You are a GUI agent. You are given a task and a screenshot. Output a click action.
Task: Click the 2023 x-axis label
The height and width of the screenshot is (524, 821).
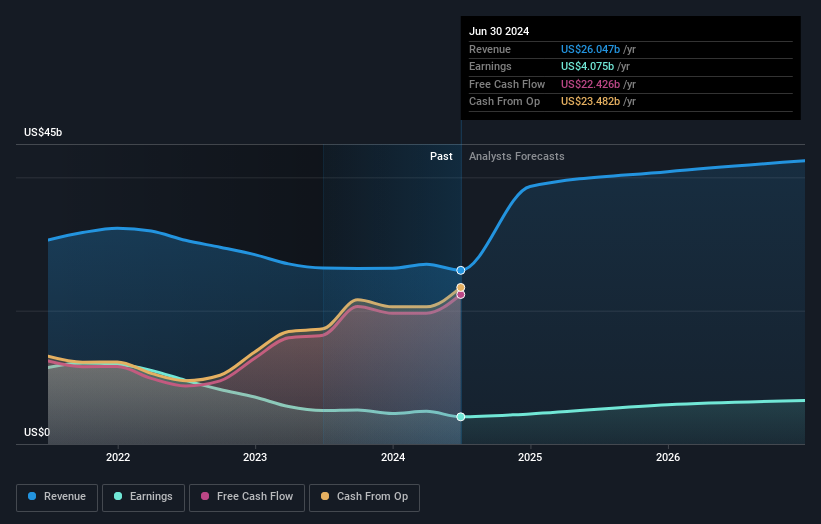click(x=255, y=457)
